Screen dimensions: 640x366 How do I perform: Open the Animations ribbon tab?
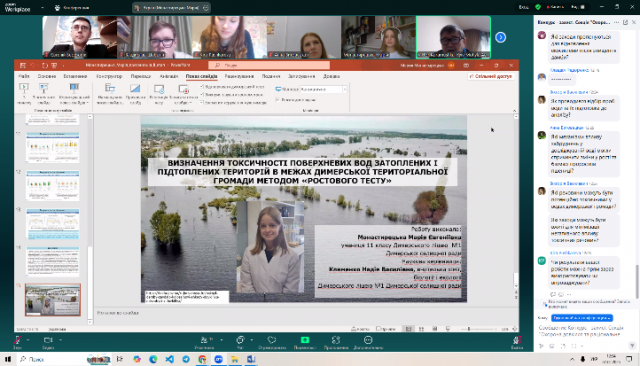(x=169, y=76)
